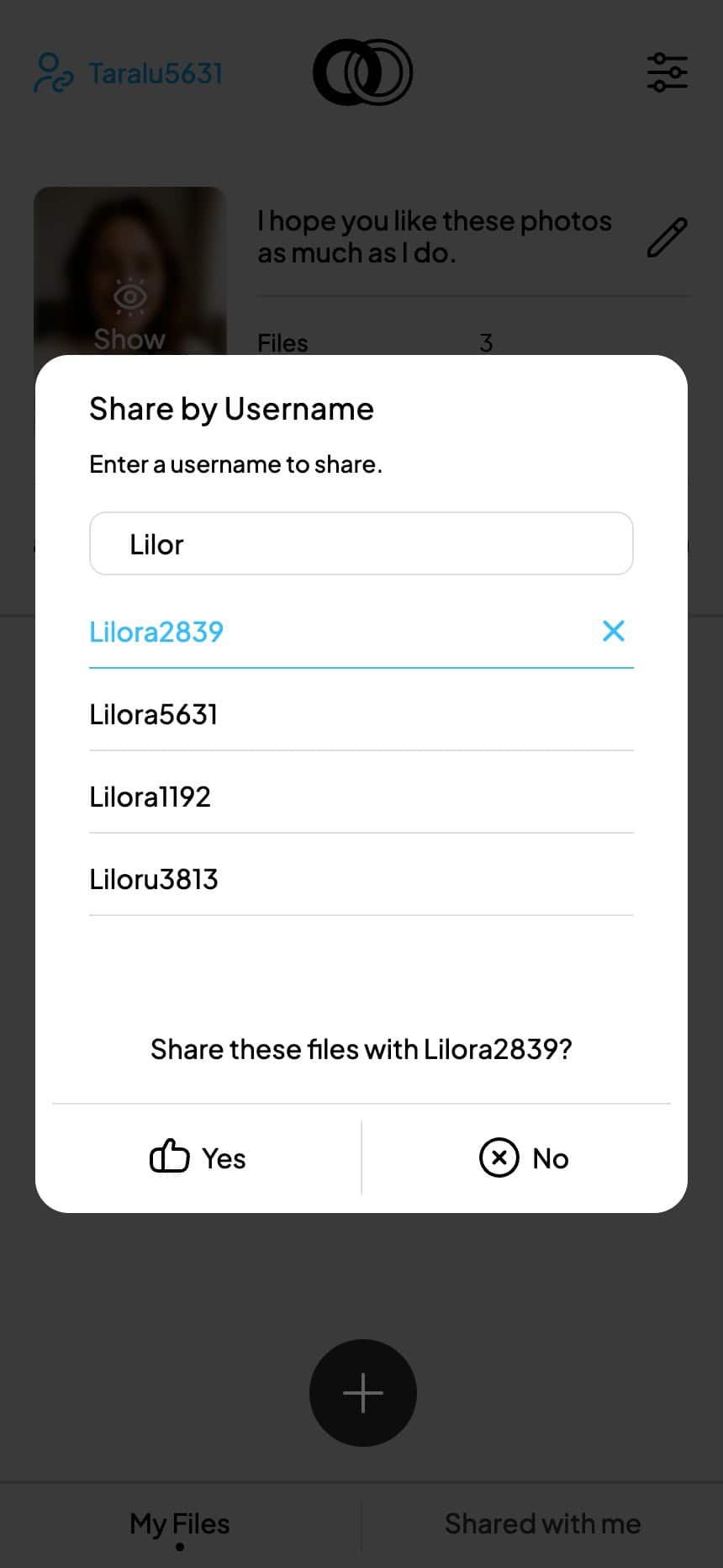Tap the thumbs up icon next to Yes
The height and width of the screenshot is (1568, 723).
[170, 1157]
